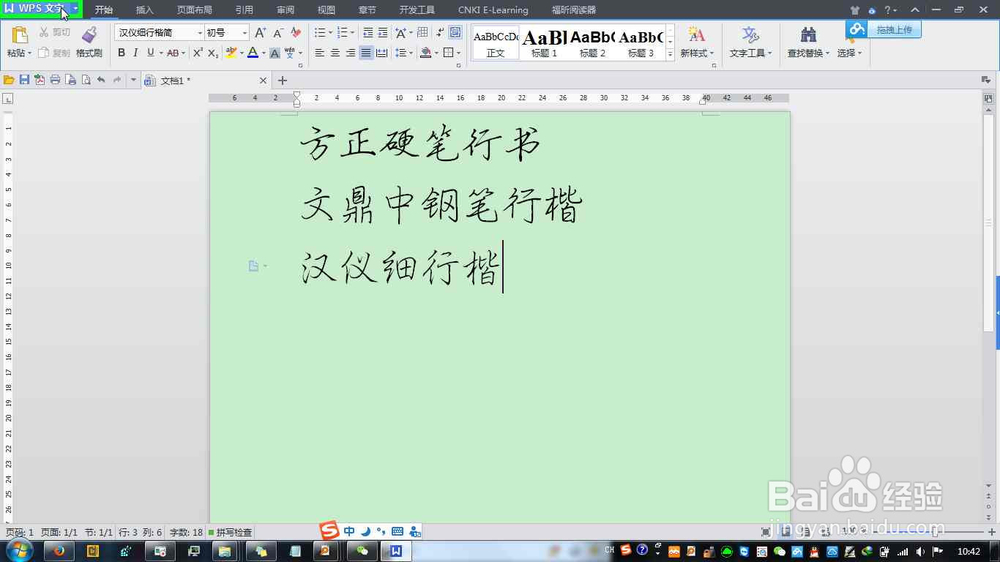Apply the 标题 3 heading style
This screenshot has width=1000, height=562.
point(641,43)
